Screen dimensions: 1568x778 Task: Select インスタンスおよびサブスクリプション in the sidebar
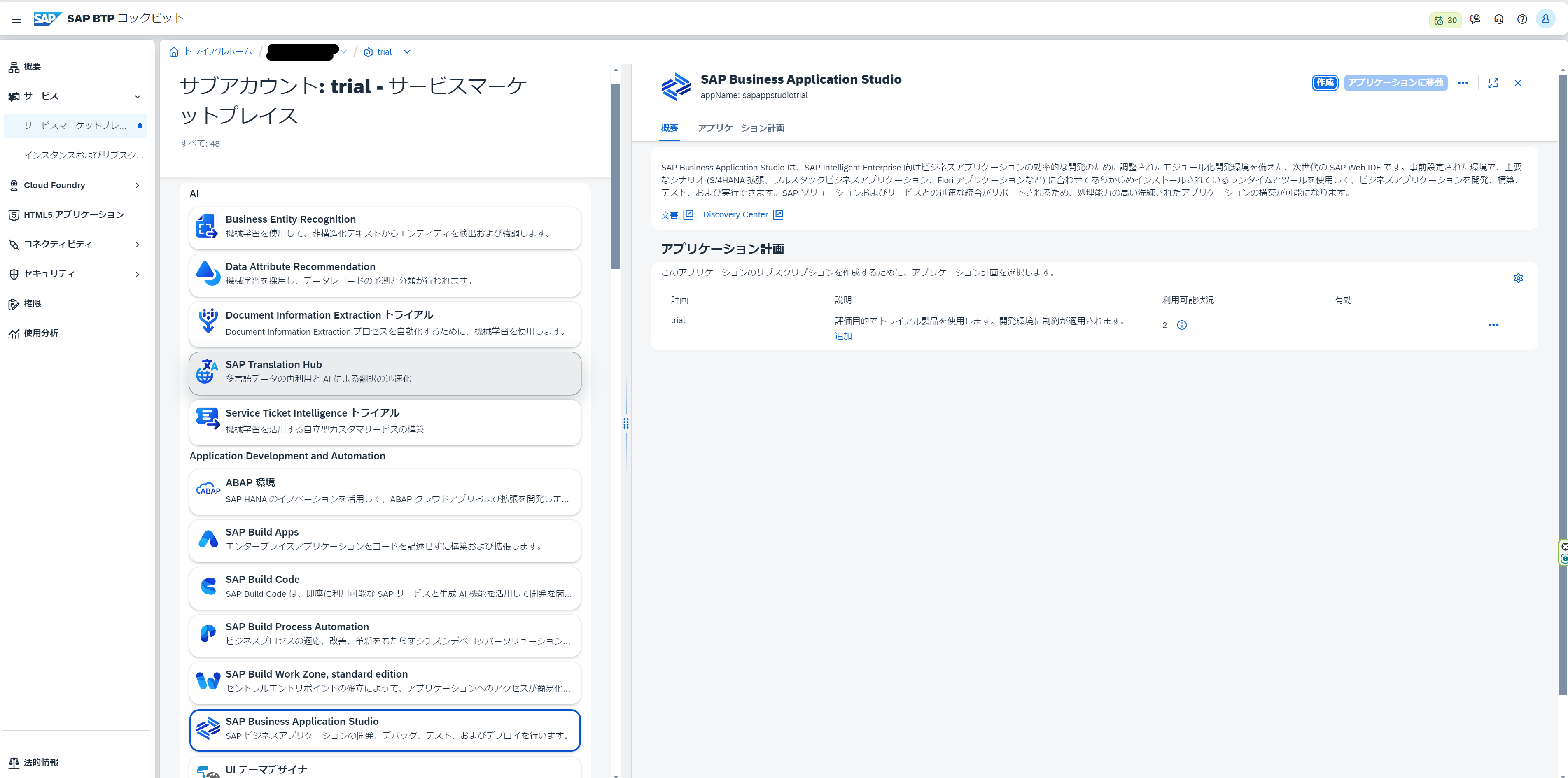[x=84, y=155]
